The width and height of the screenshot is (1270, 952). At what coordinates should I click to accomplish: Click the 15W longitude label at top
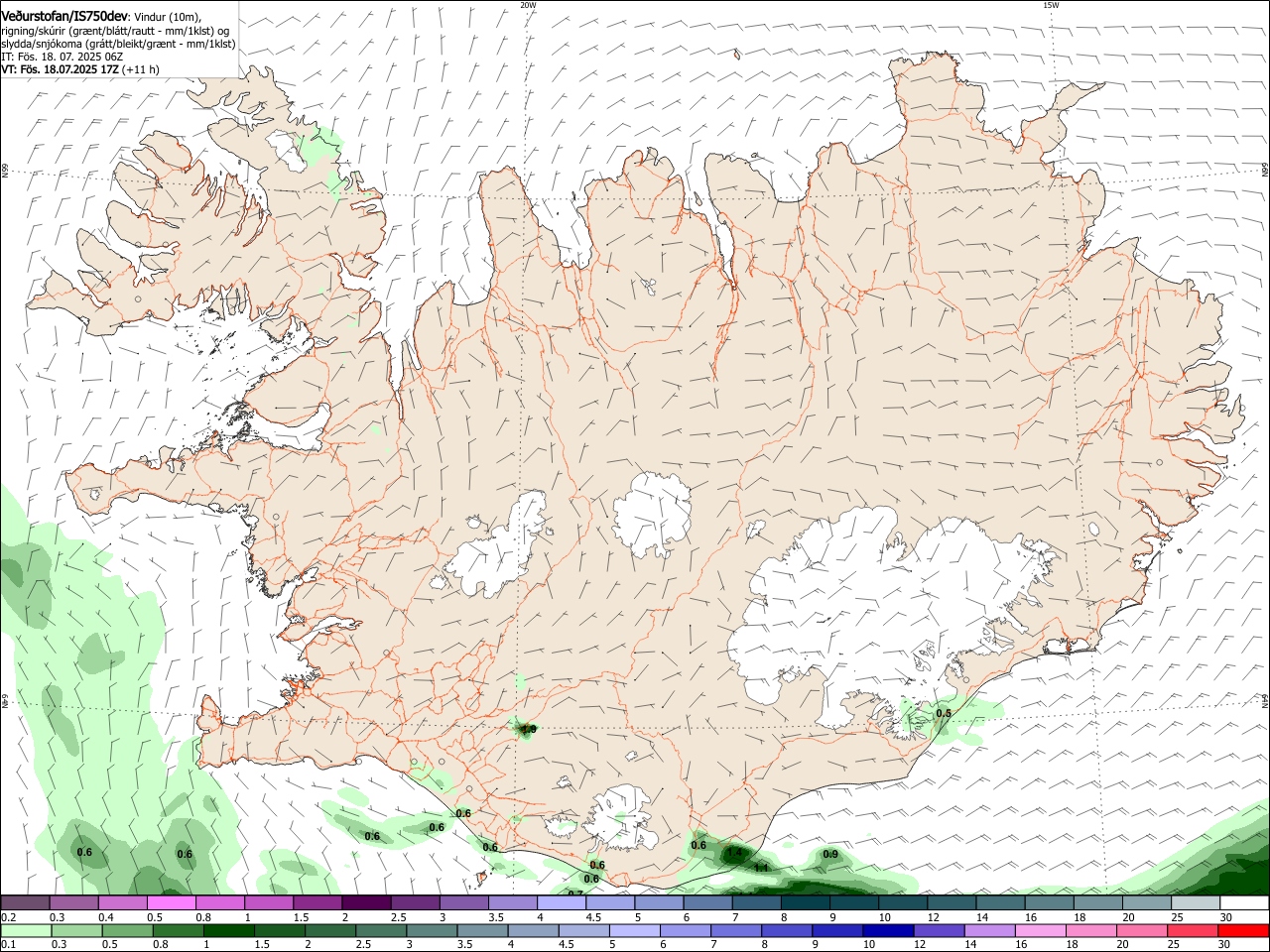(1051, 5)
